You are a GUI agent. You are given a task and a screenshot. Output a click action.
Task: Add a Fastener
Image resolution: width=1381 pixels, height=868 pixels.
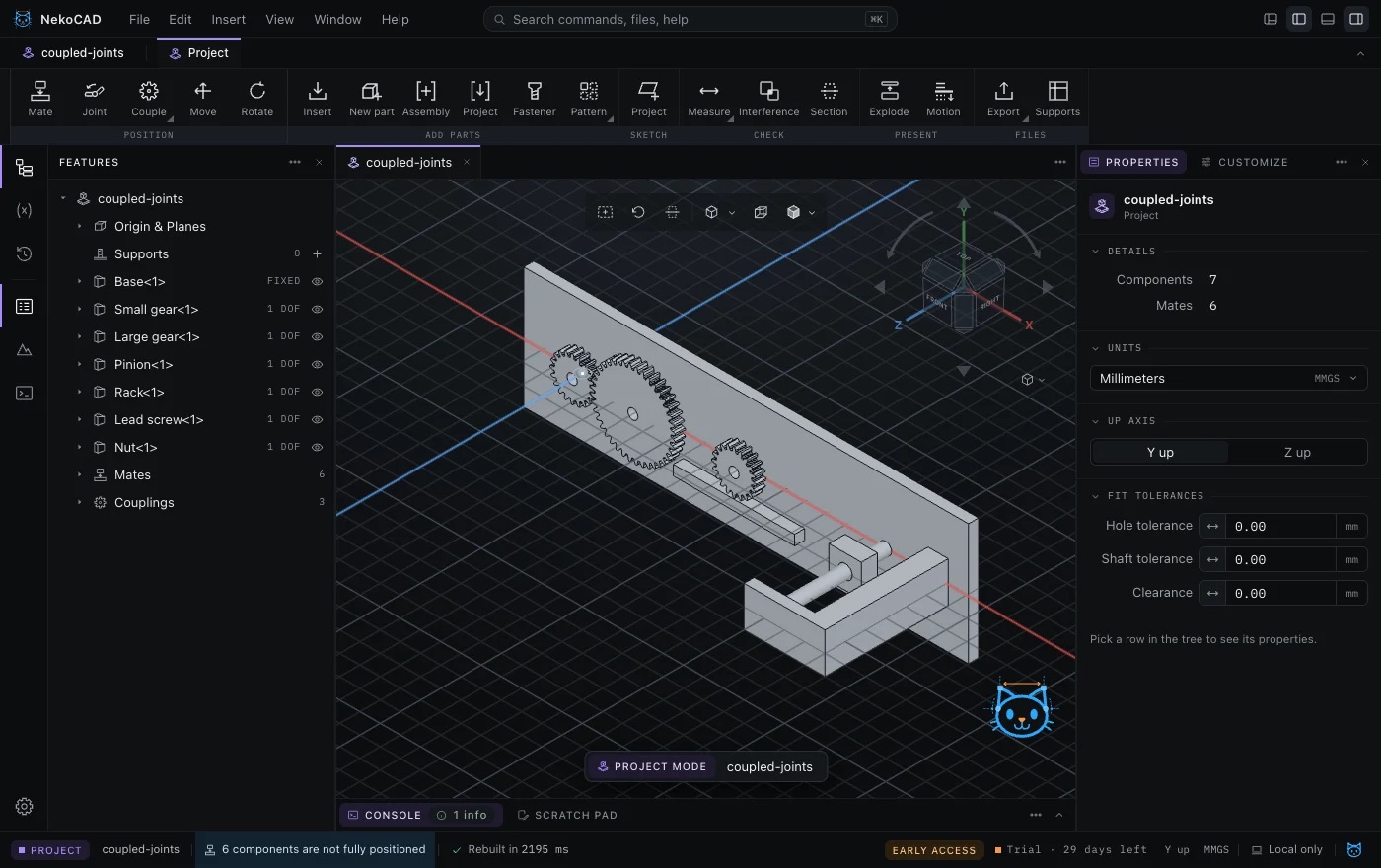coord(535,99)
